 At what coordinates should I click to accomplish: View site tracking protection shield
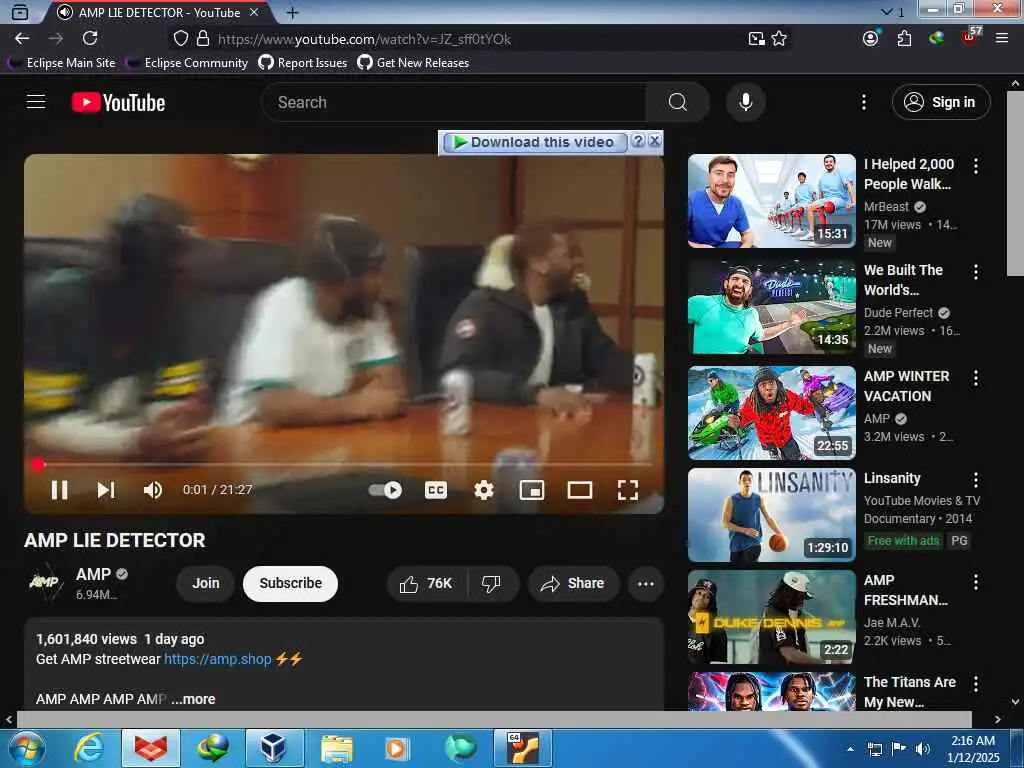[x=181, y=39]
